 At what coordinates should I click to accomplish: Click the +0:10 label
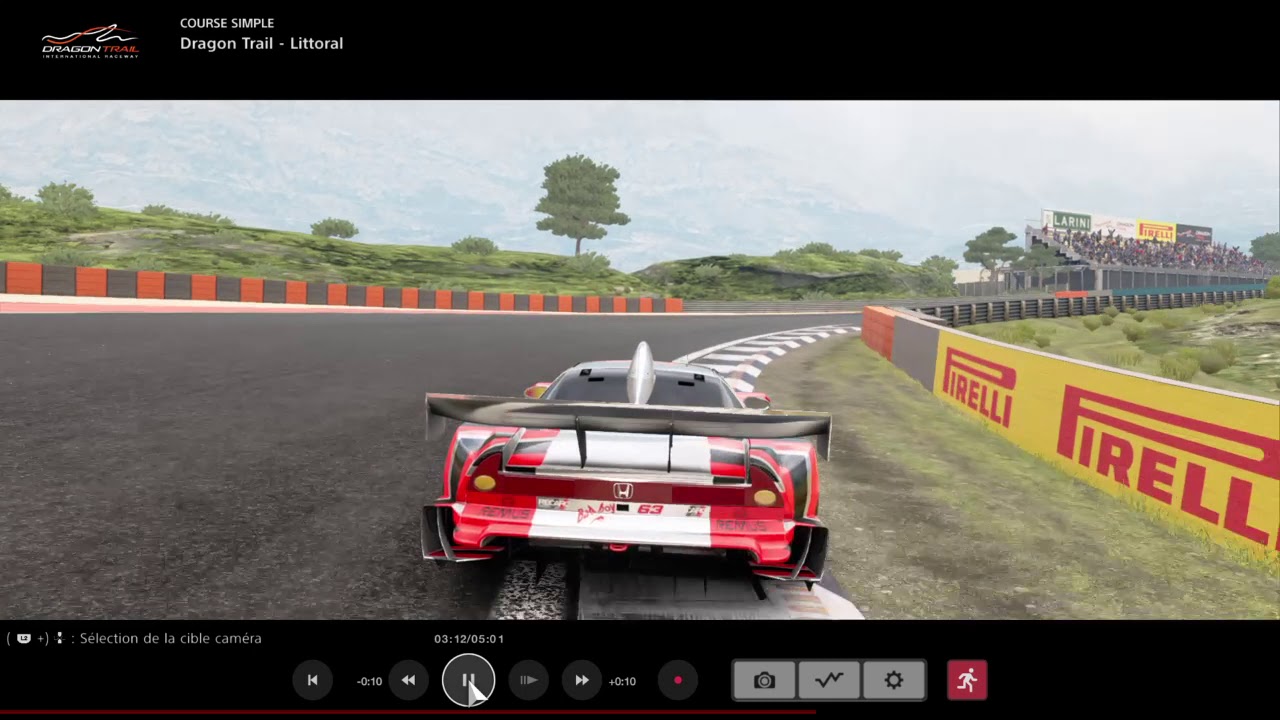click(x=622, y=681)
